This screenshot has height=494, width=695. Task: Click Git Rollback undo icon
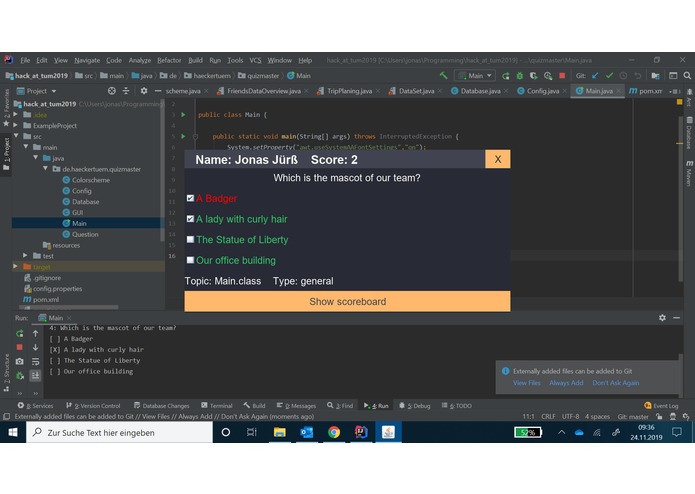point(637,76)
